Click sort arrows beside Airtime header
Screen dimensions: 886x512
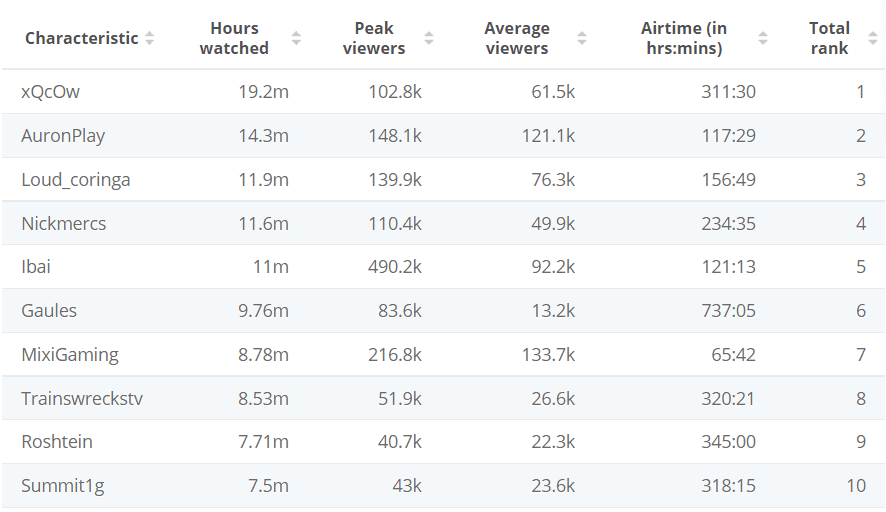763,38
